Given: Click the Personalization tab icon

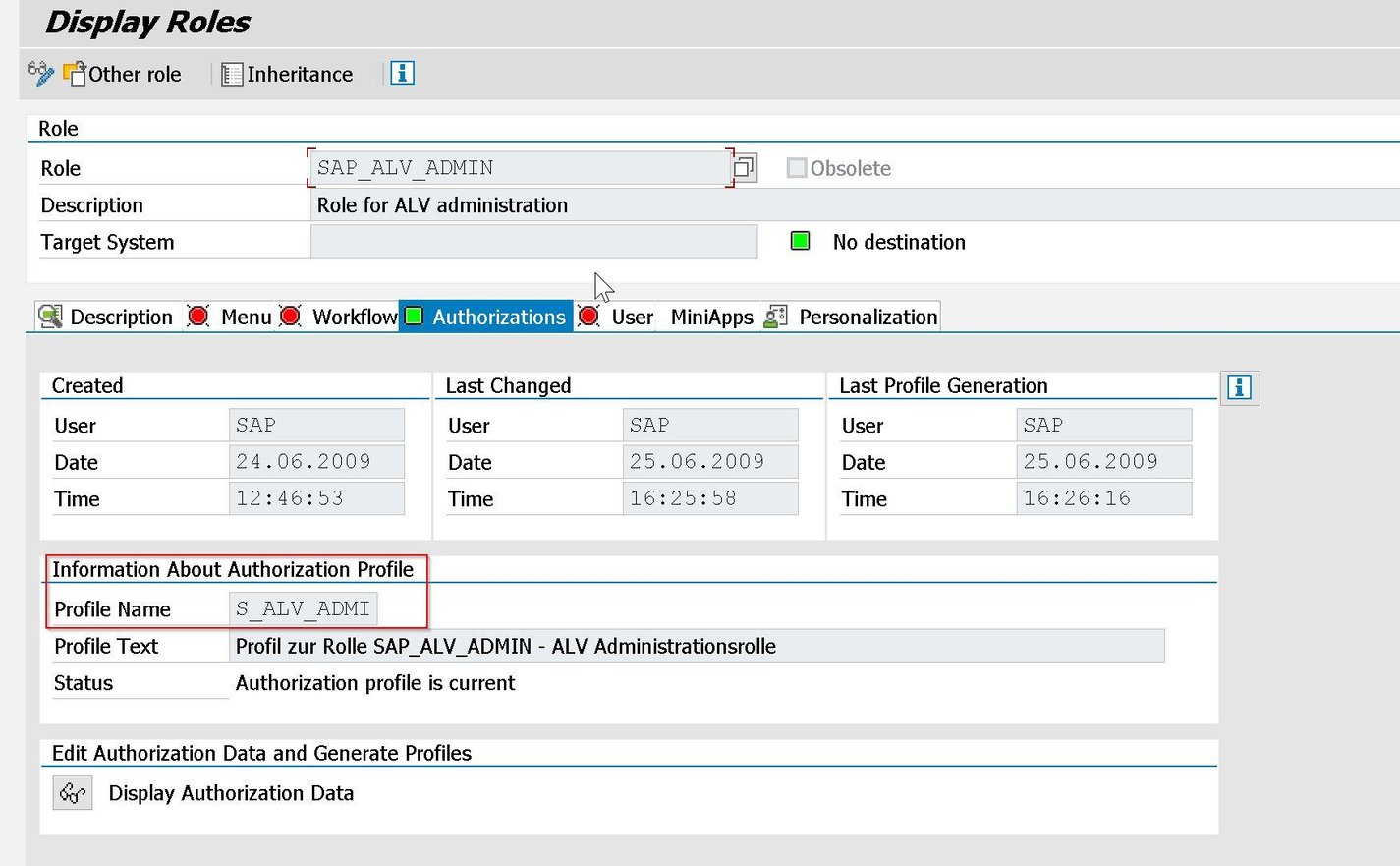Looking at the screenshot, I should click(x=775, y=316).
